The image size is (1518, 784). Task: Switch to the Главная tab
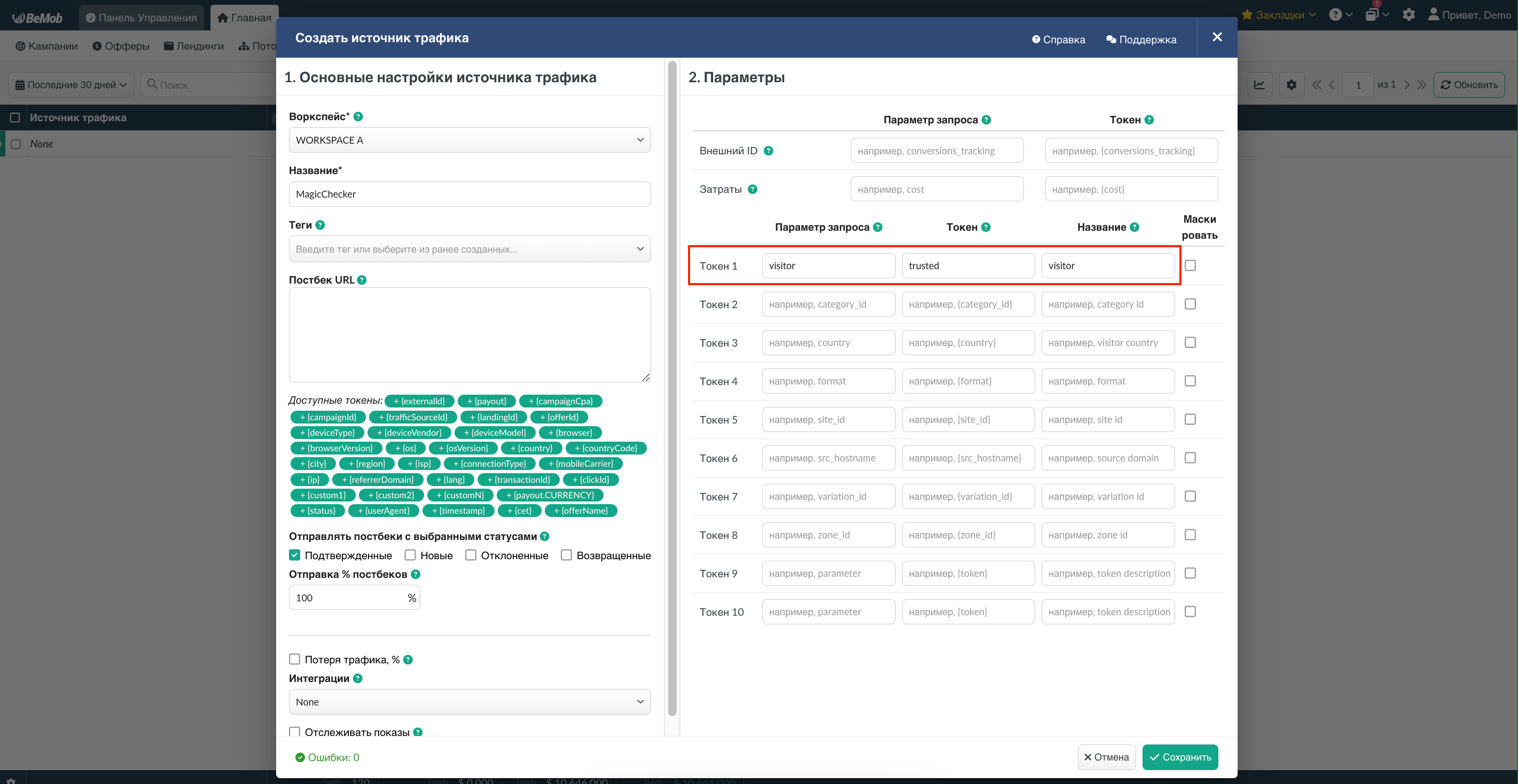pos(245,18)
